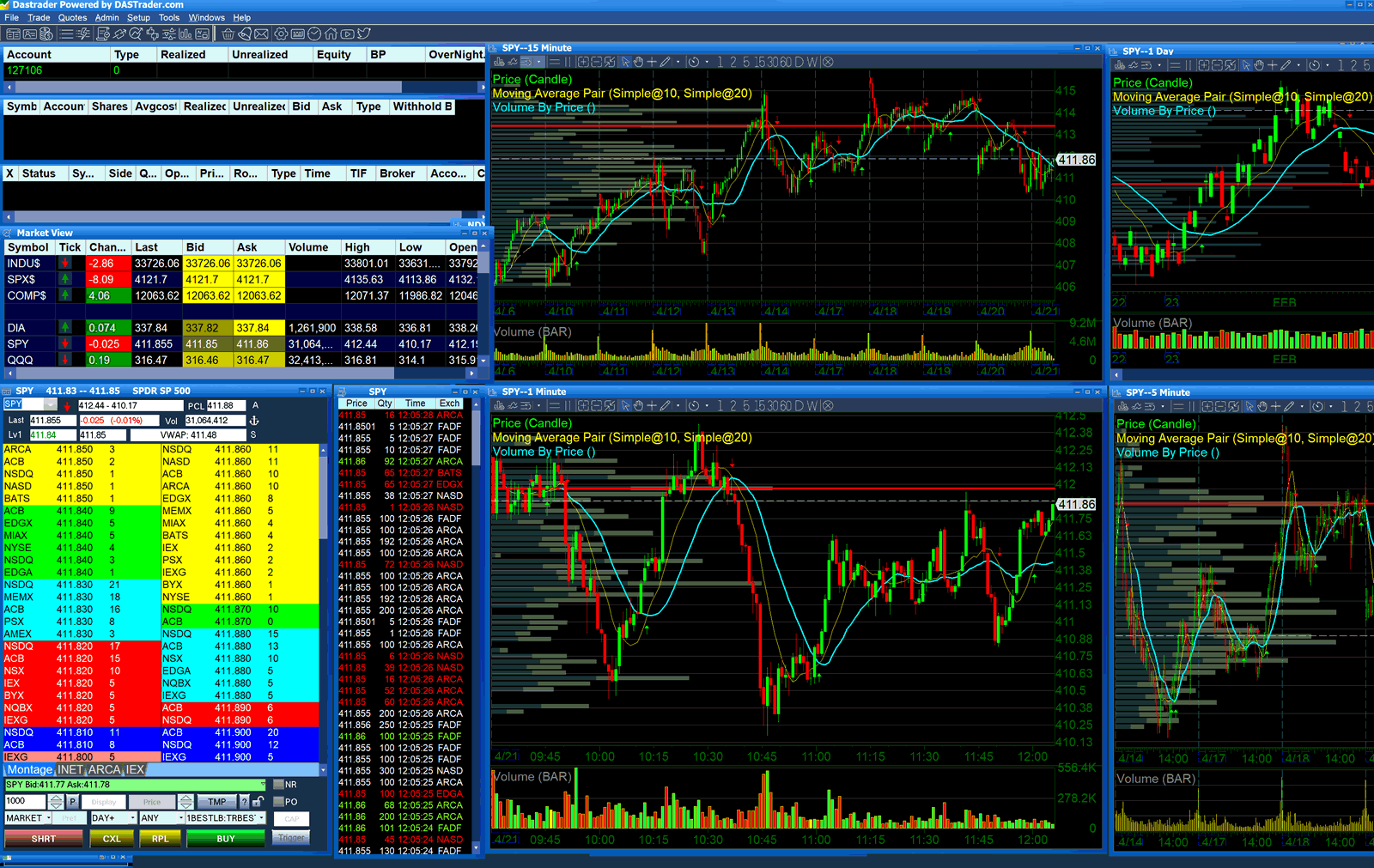Select the pencil drawing tool on the SPY 1-Minute chart
The height and width of the screenshot is (868, 1374).
666,404
